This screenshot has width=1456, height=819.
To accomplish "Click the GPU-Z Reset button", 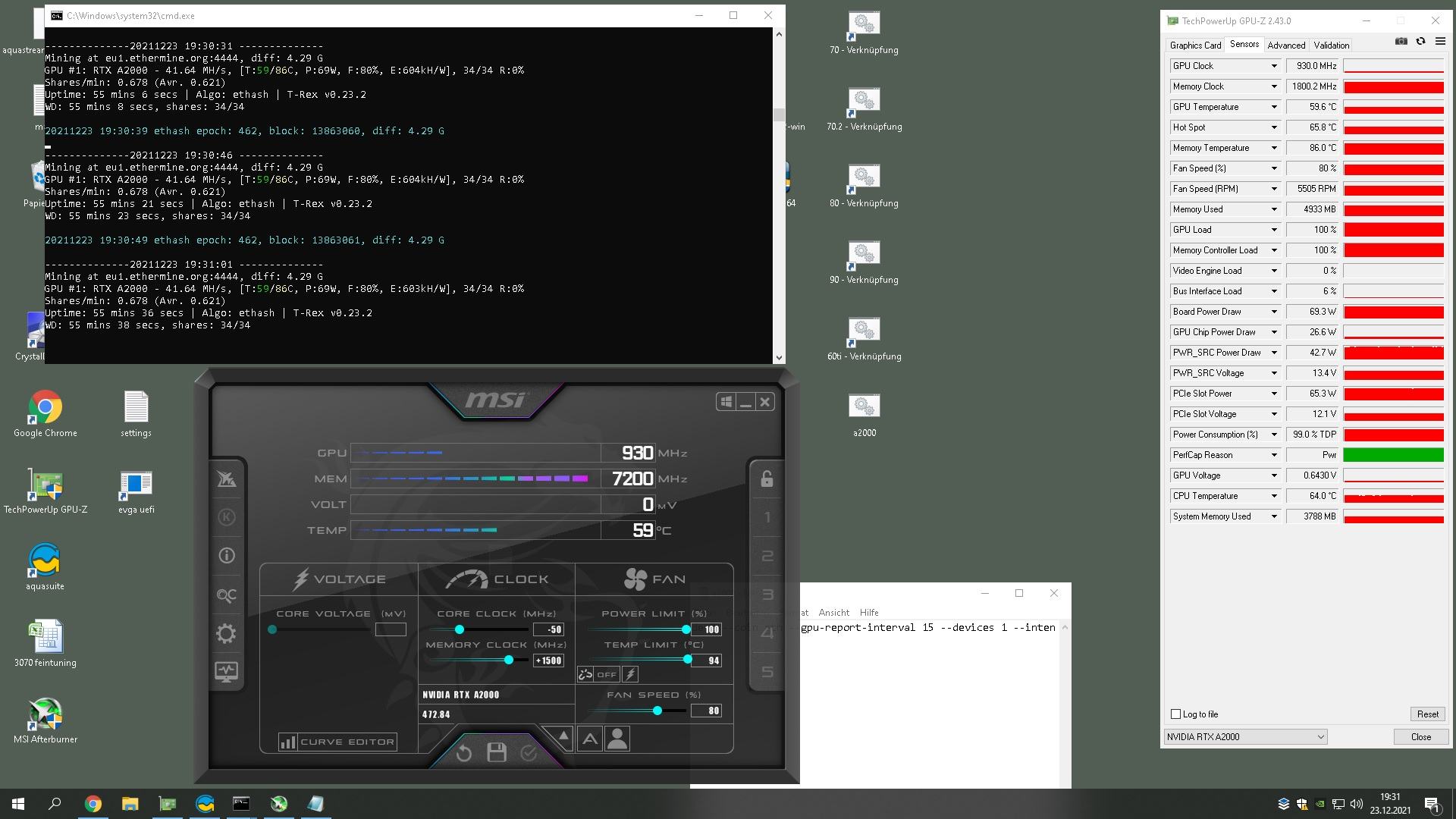I will 1427,714.
